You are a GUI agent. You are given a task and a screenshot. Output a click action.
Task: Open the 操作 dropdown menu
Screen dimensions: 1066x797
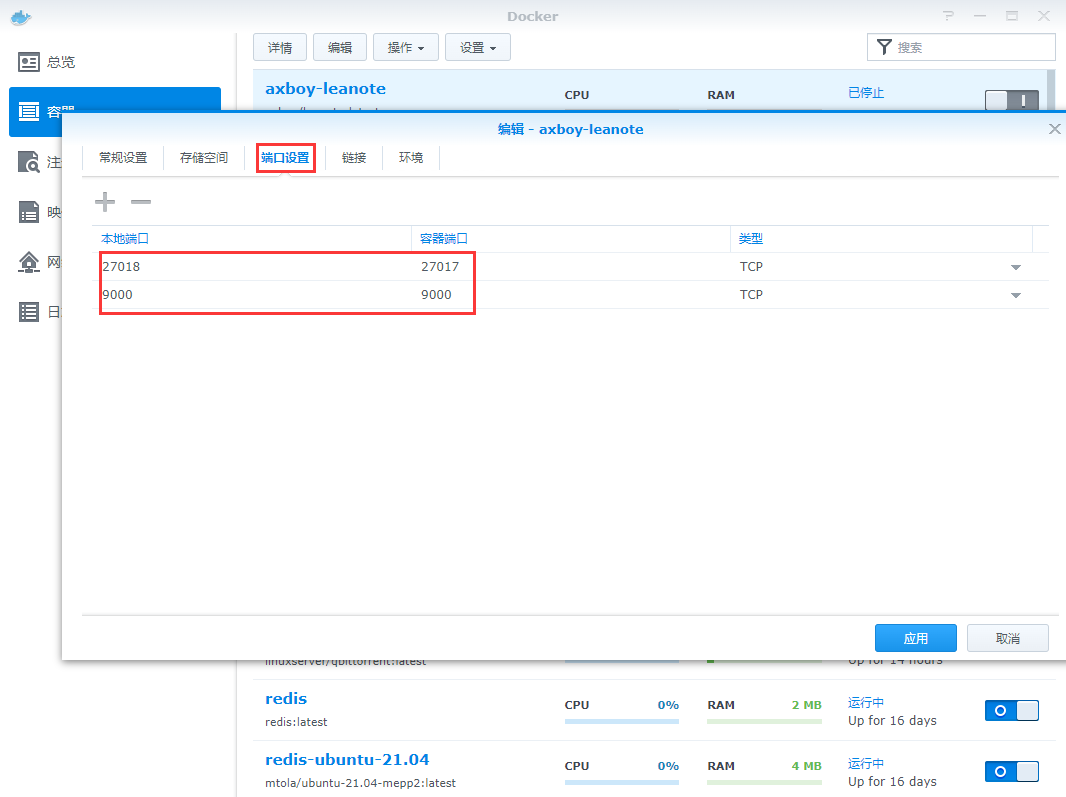pos(405,47)
